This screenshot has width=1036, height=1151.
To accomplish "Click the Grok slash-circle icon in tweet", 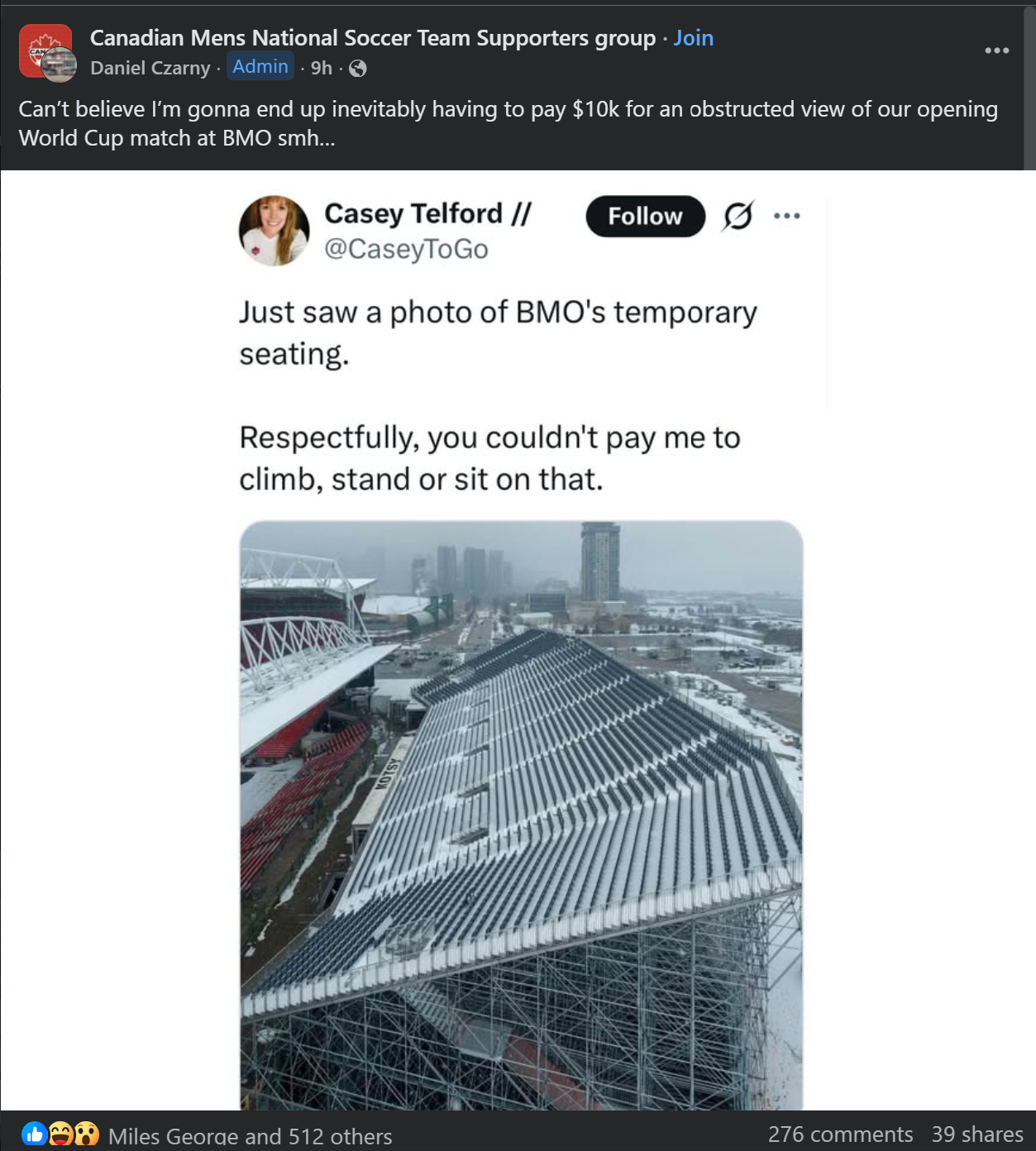I will (x=738, y=216).
